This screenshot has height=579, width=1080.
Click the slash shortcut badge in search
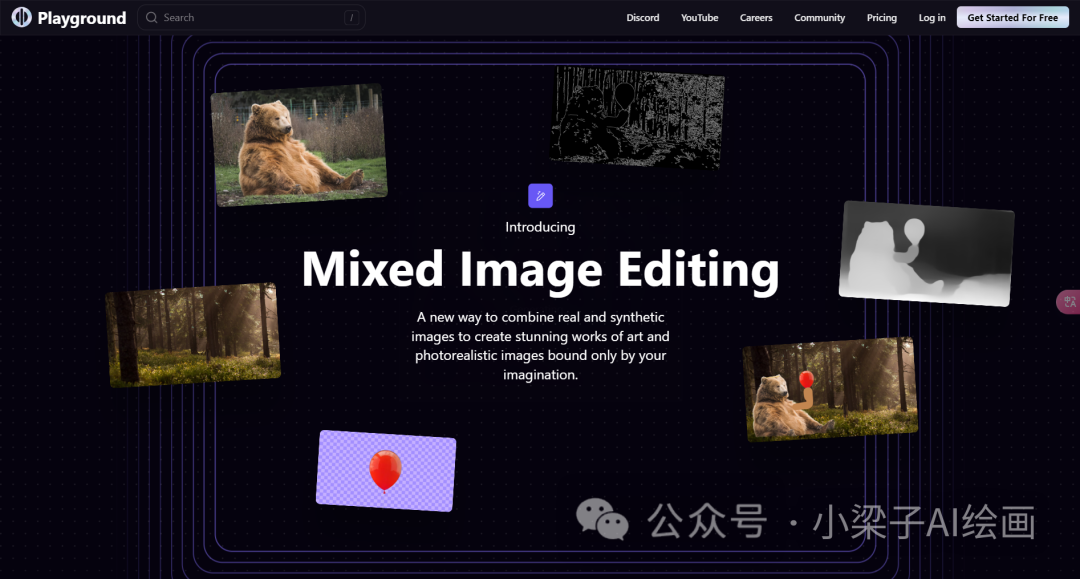351,18
